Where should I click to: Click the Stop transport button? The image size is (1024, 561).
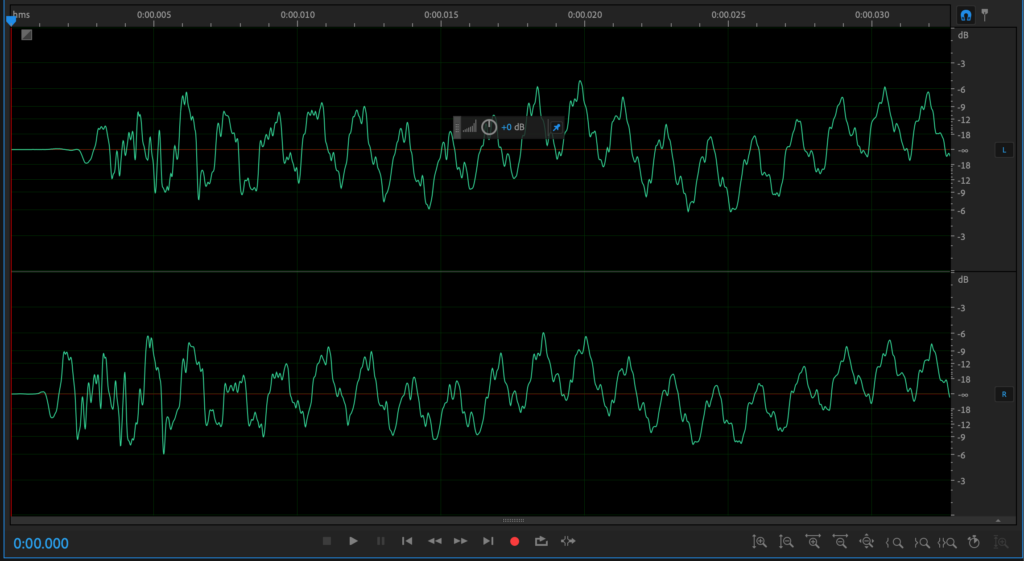point(326,541)
